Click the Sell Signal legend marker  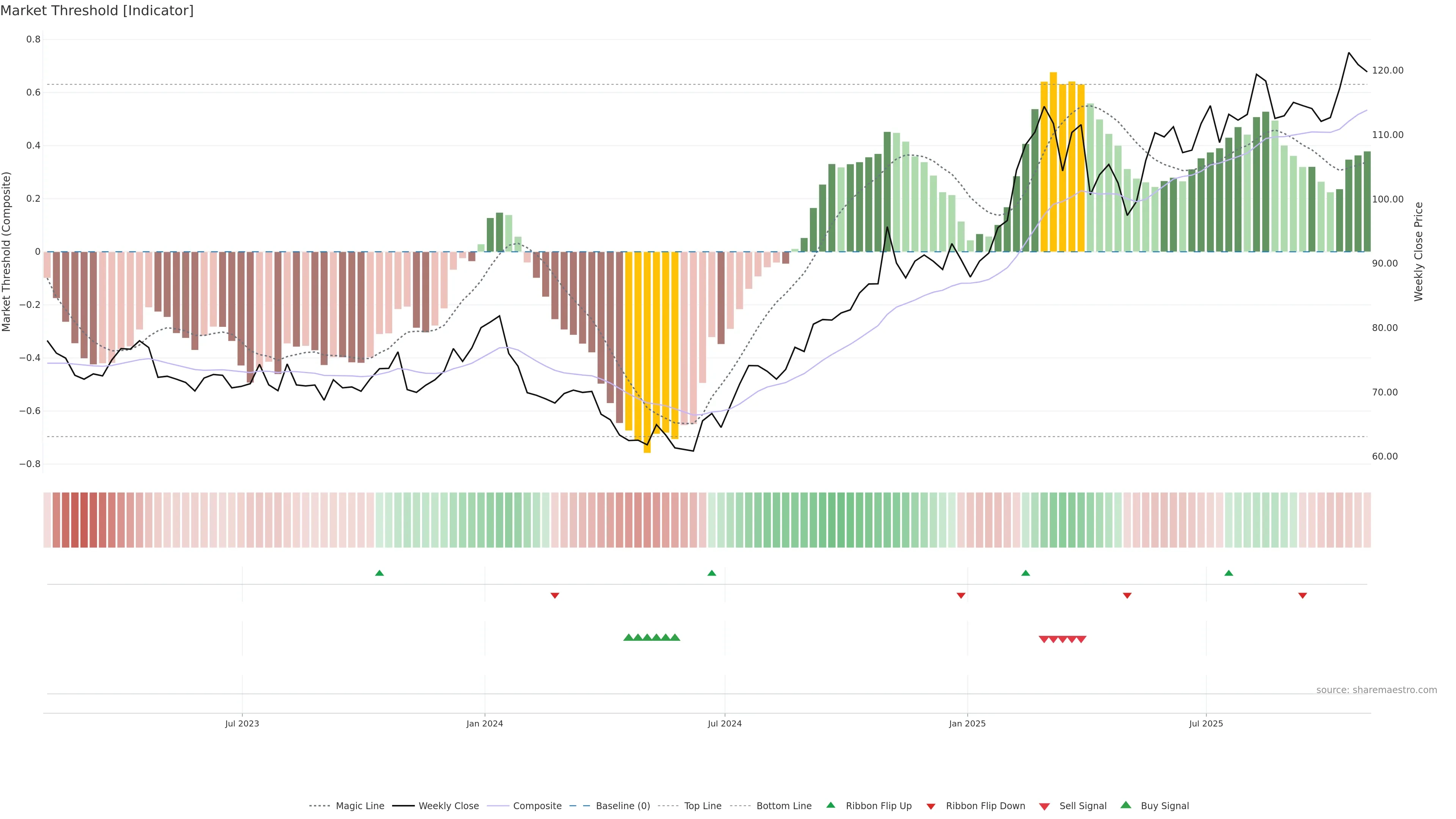point(1045,806)
